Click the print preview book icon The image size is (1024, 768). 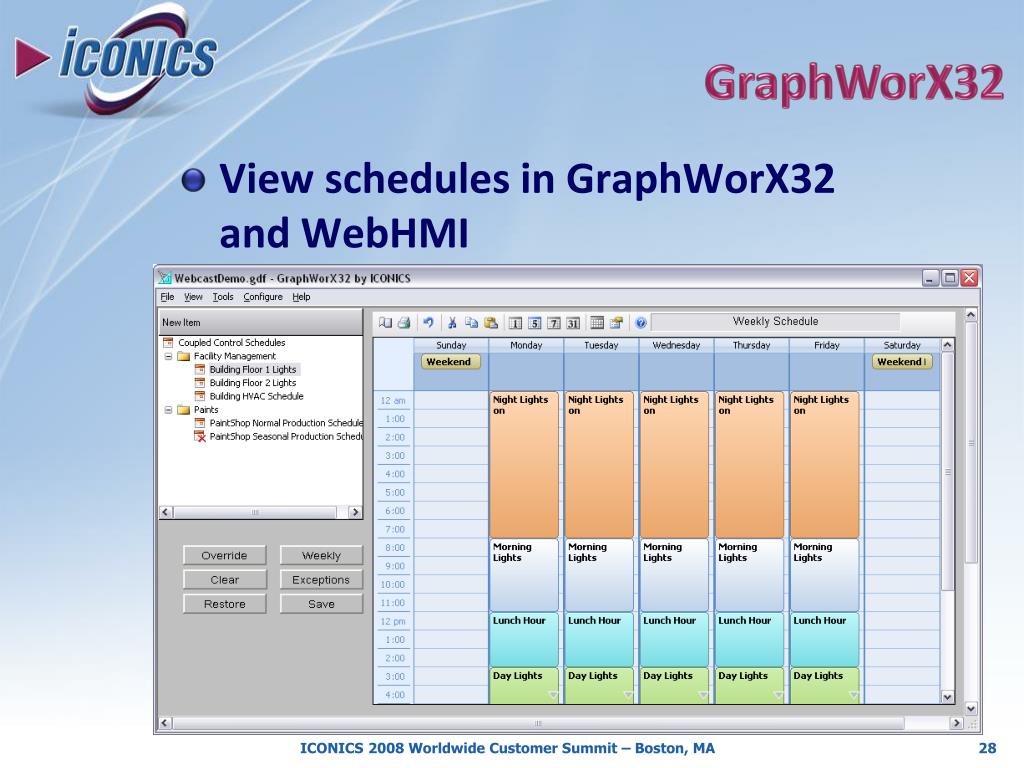click(x=385, y=323)
